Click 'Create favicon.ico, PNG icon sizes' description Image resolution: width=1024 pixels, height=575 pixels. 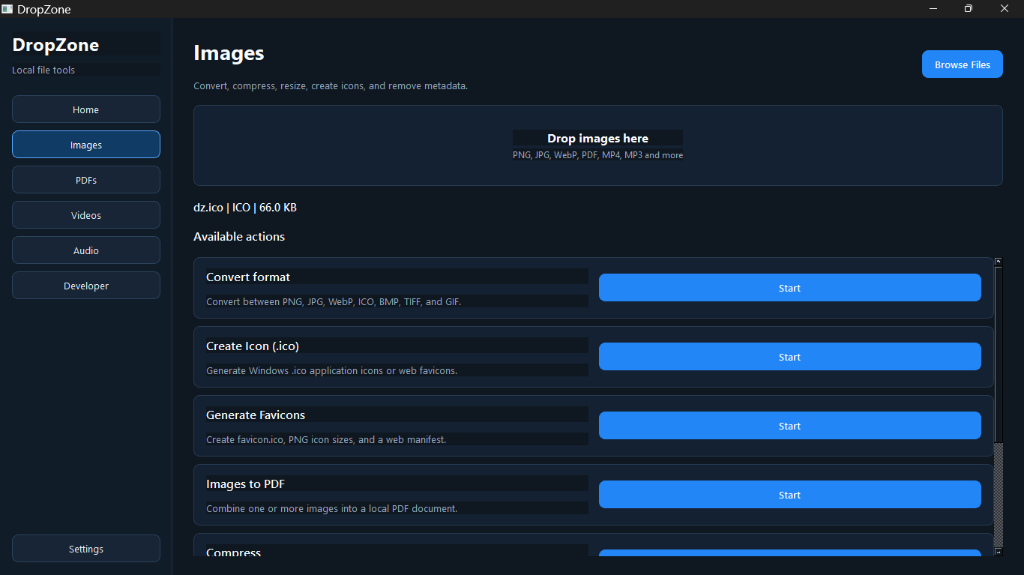327,440
